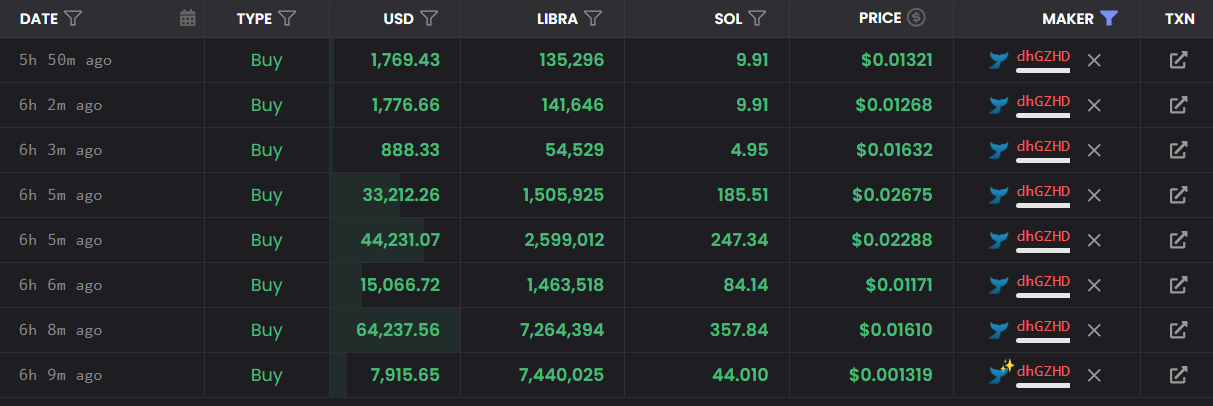Open the DATE column filter
The image size is (1213, 406).
point(72,18)
